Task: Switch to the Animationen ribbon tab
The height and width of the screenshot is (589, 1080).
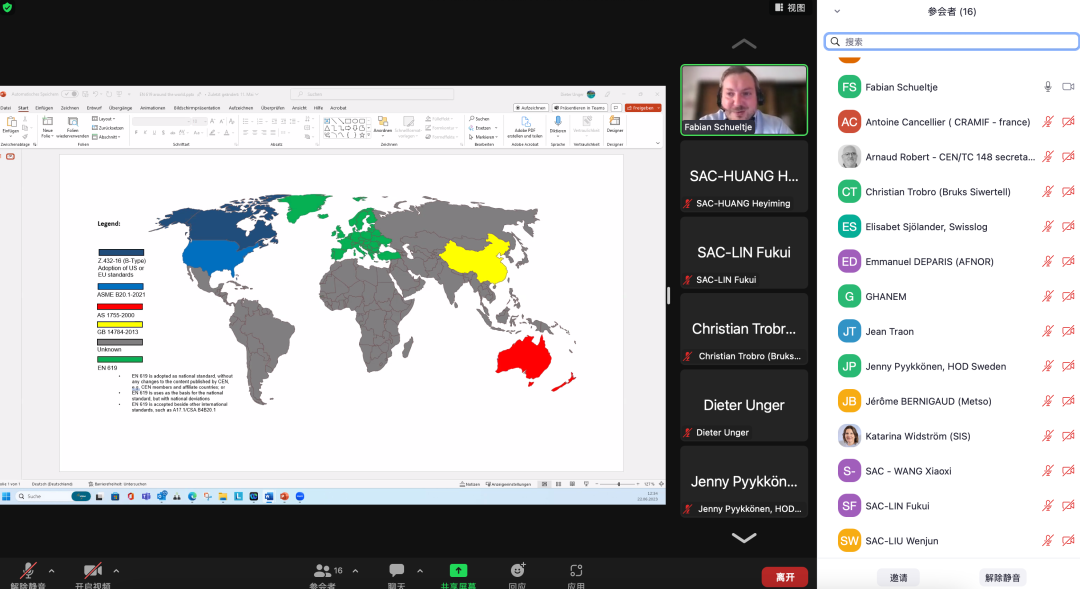Action: [152, 107]
